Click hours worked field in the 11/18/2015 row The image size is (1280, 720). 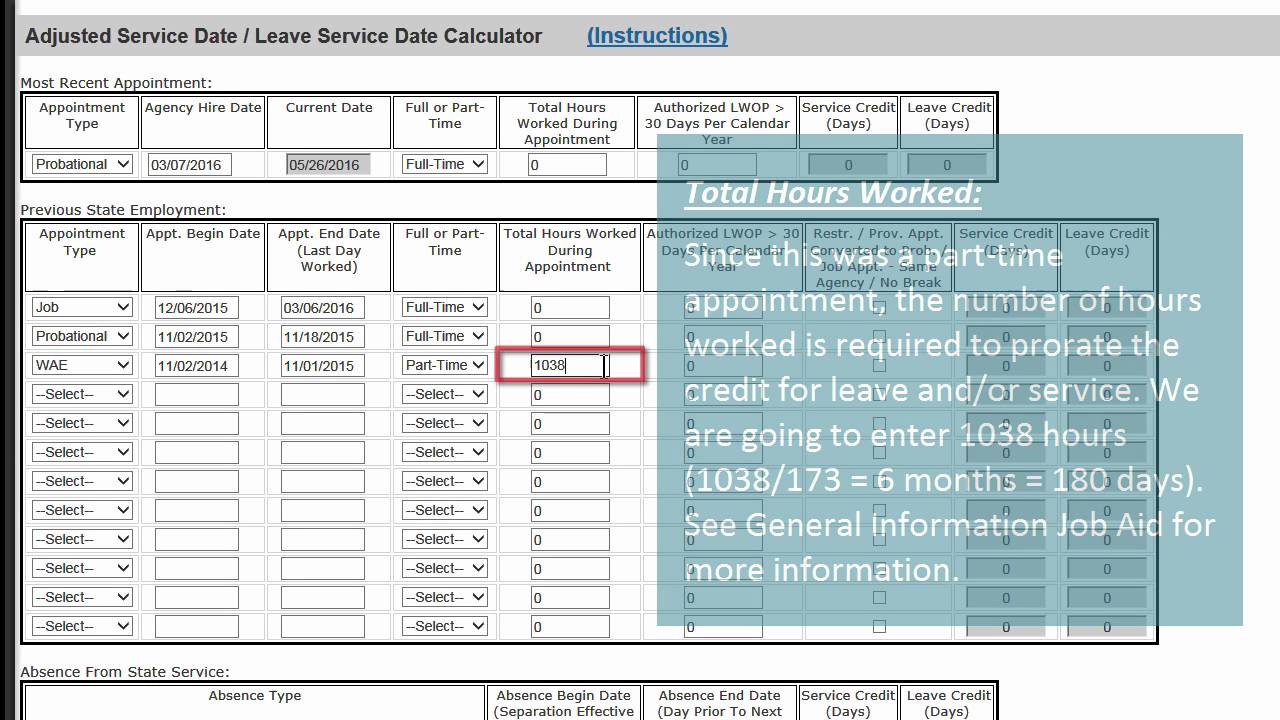click(570, 337)
